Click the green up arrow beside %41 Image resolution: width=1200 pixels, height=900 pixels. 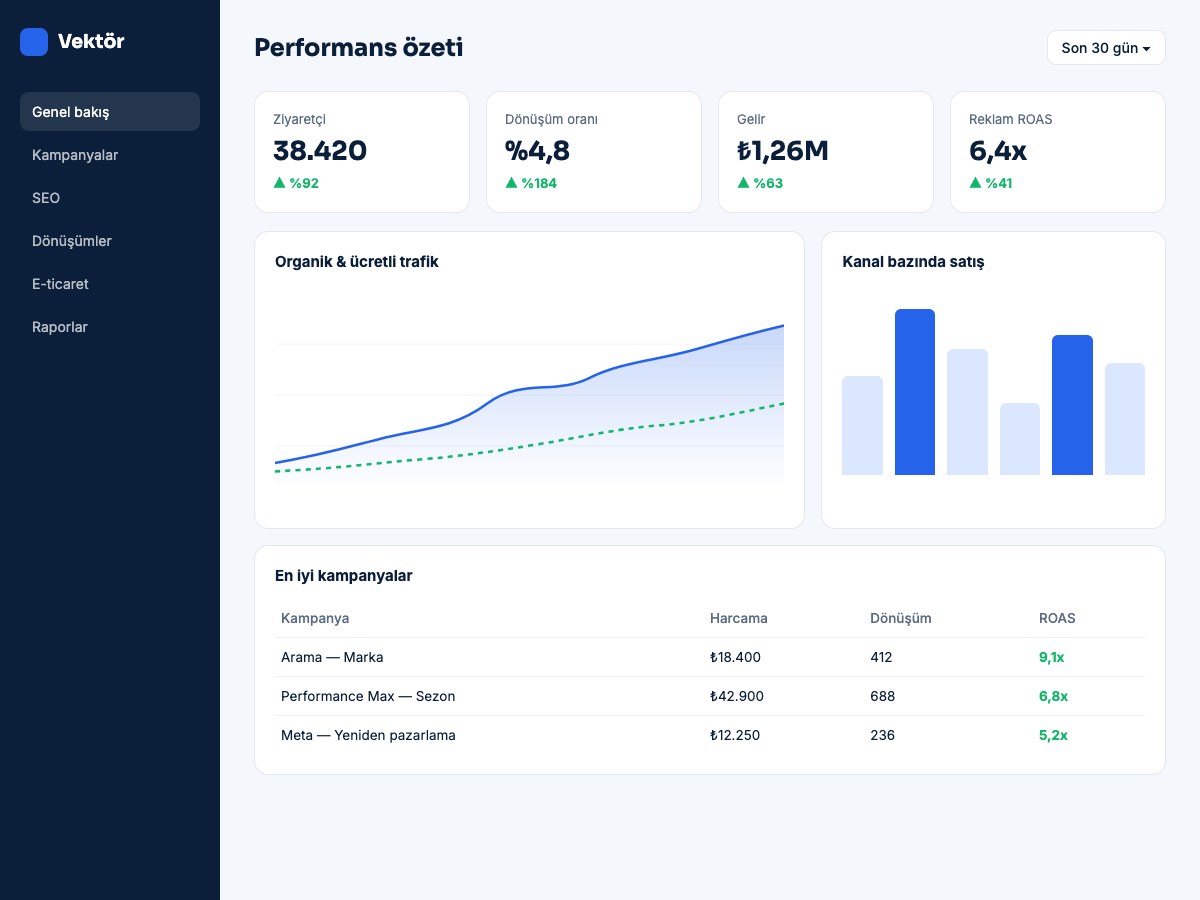[x=976, y=183]
